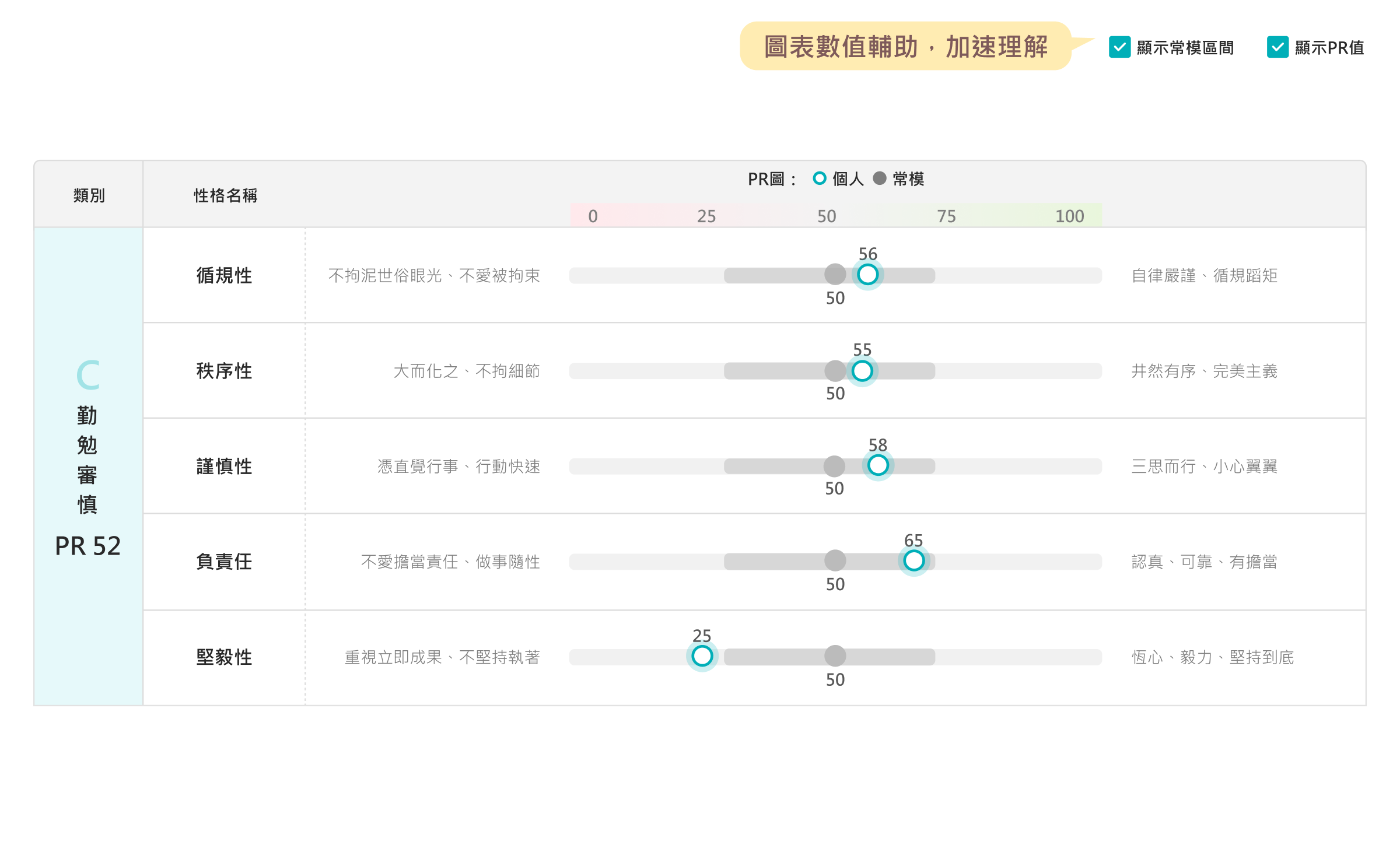
Task: Select the 負責任 trait name
Action: point(224,562)
